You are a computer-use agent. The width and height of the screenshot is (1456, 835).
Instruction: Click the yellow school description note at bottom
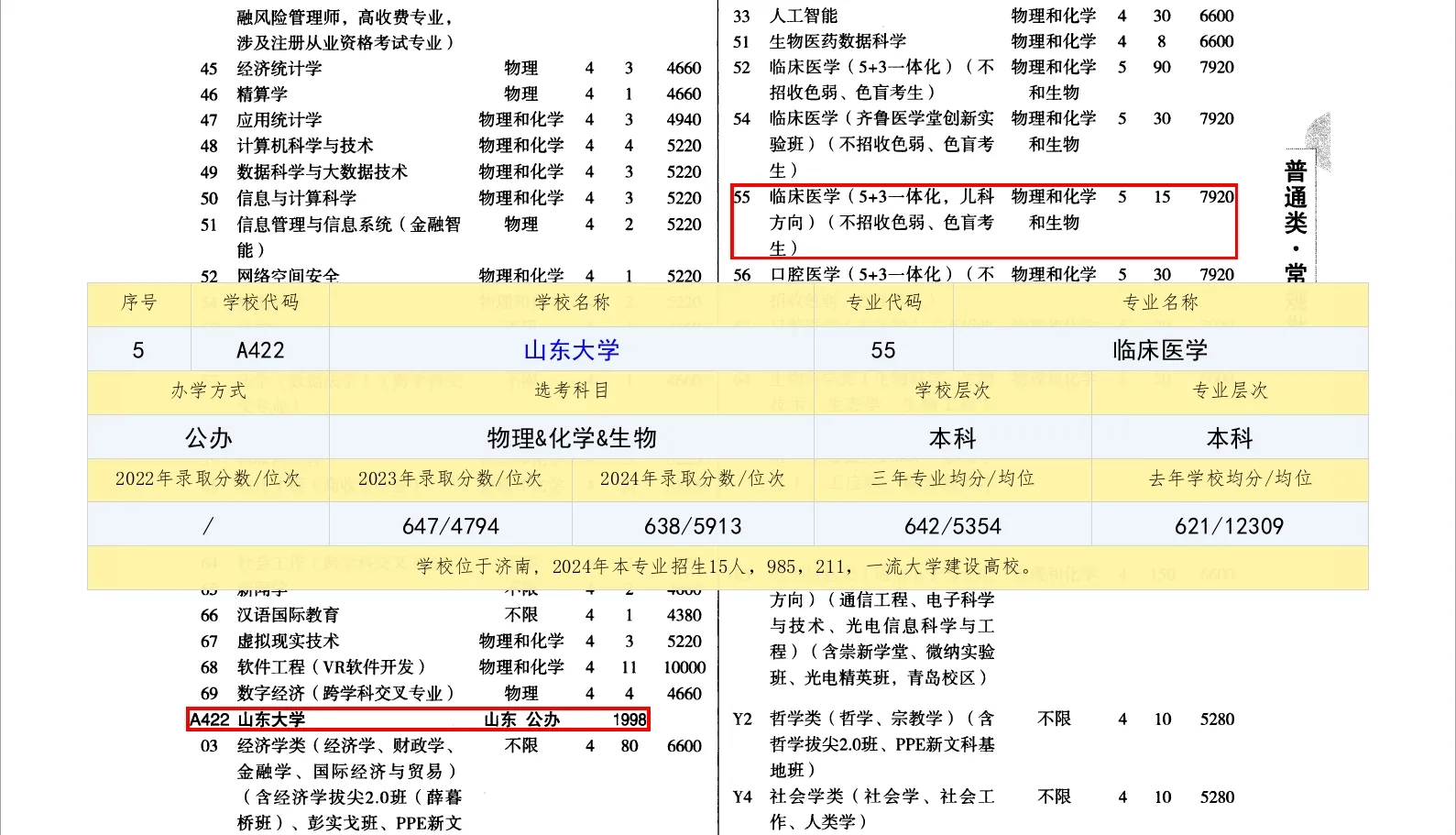(x=727, y=566)
